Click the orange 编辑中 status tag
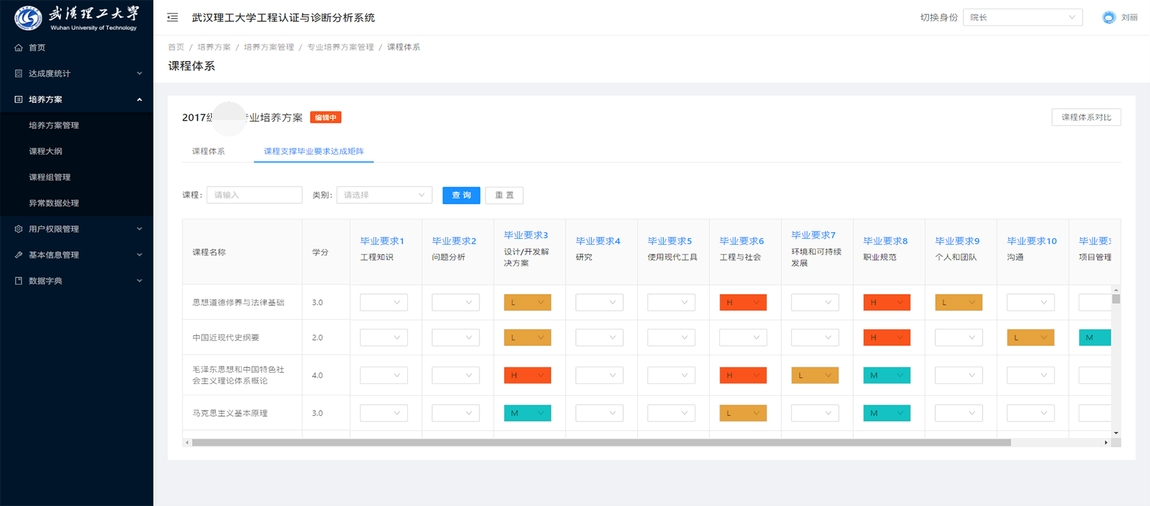This screenshot has width=1150, height=506. point(326,117)
